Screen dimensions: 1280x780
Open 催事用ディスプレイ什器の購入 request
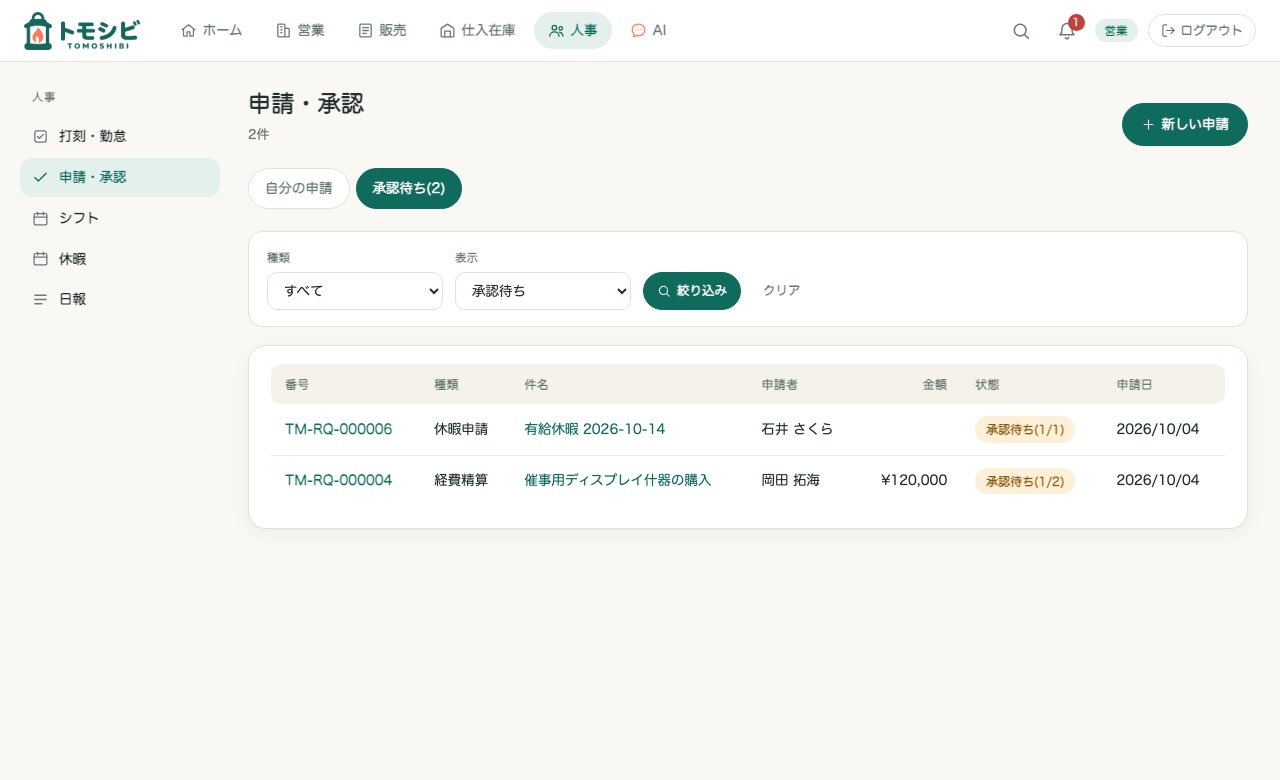pos(618,480)
